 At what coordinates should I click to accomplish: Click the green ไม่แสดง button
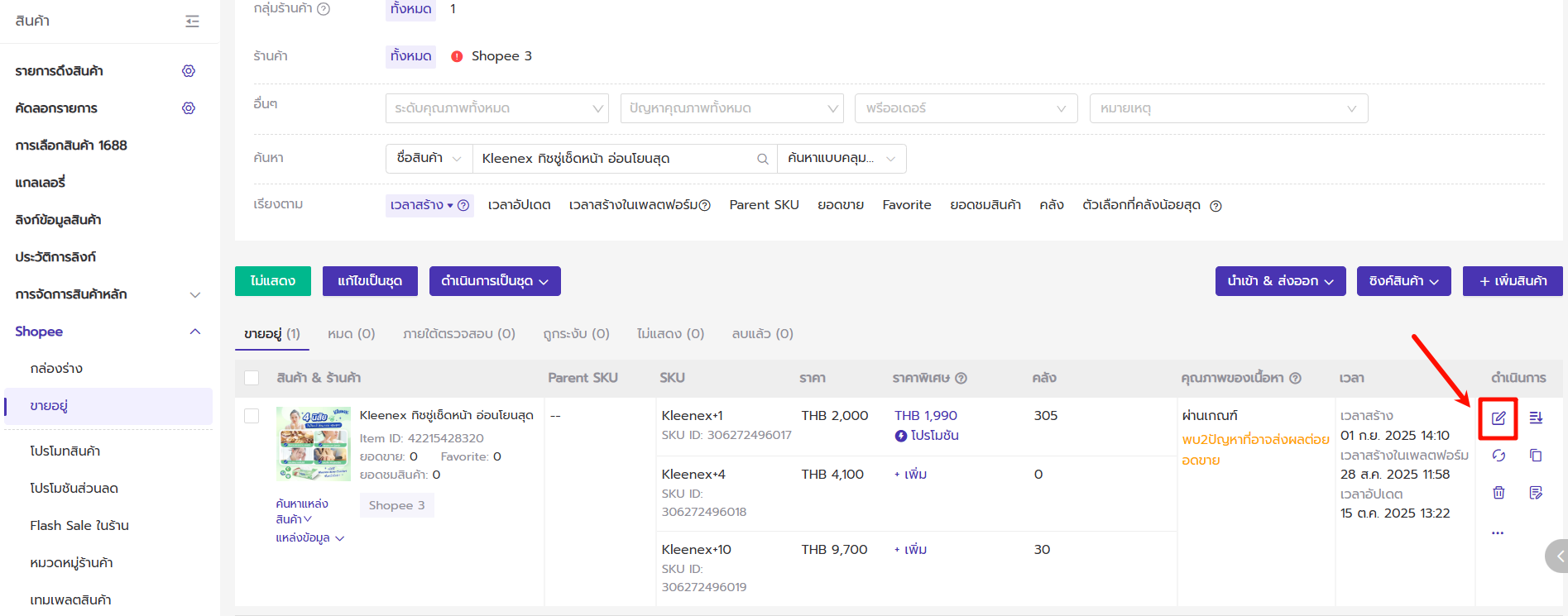coord(272,281)
